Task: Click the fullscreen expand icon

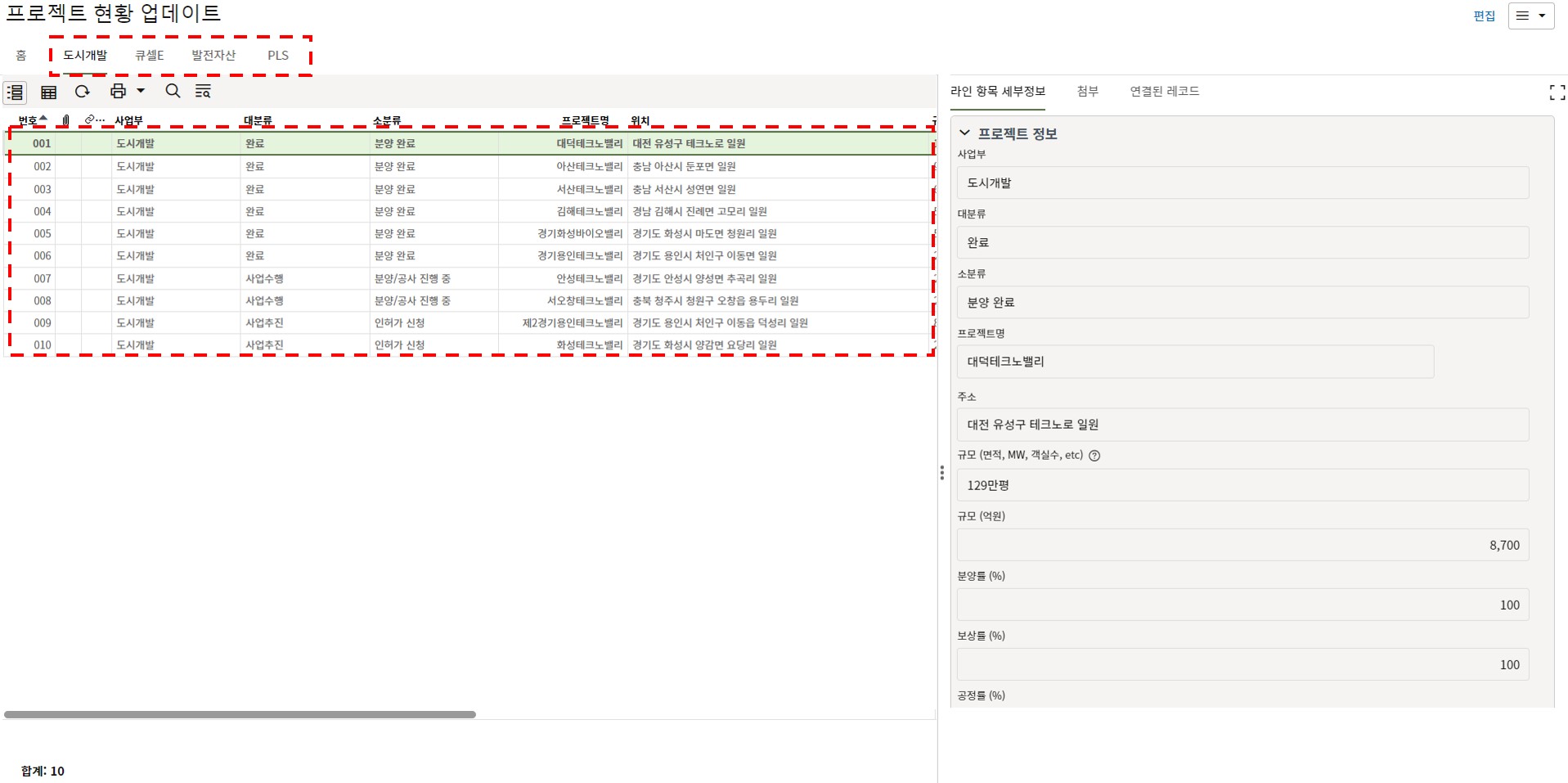Action: point(1557,92)
